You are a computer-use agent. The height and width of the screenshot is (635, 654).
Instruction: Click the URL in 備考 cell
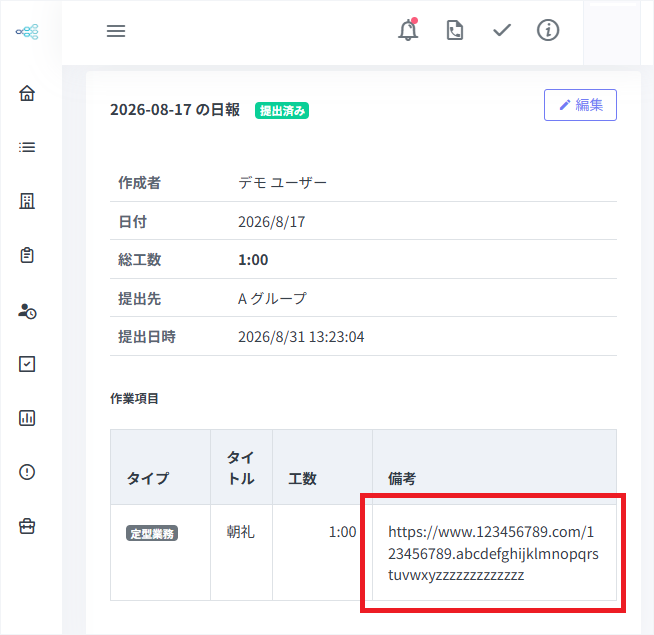pyautogui.click(x=493, y=553)
